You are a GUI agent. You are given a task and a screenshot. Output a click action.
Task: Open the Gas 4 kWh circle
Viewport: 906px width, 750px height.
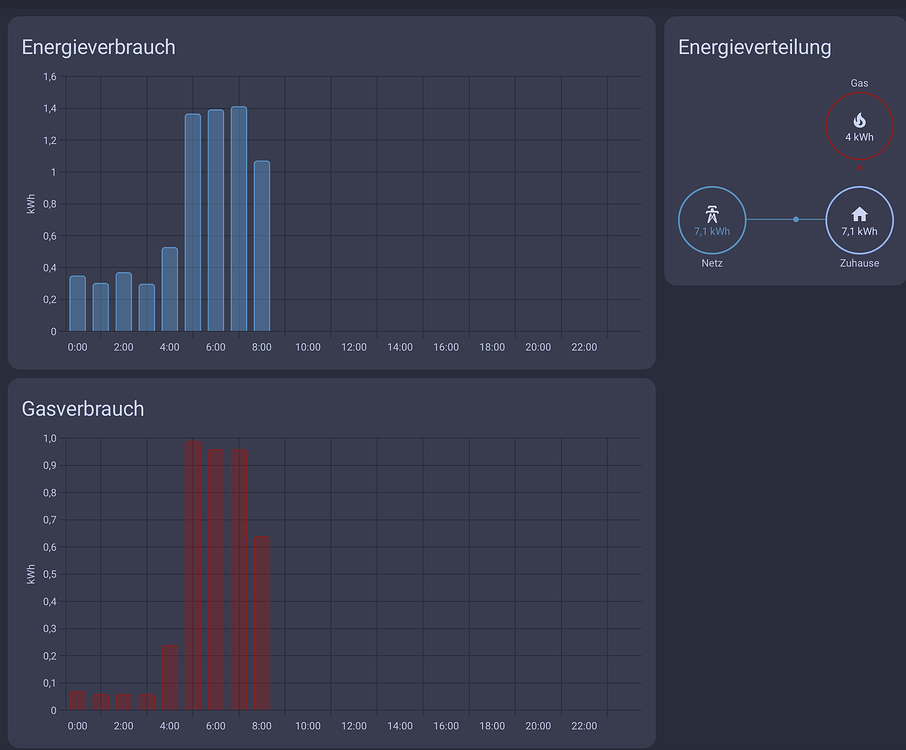(x=859, y=125)
